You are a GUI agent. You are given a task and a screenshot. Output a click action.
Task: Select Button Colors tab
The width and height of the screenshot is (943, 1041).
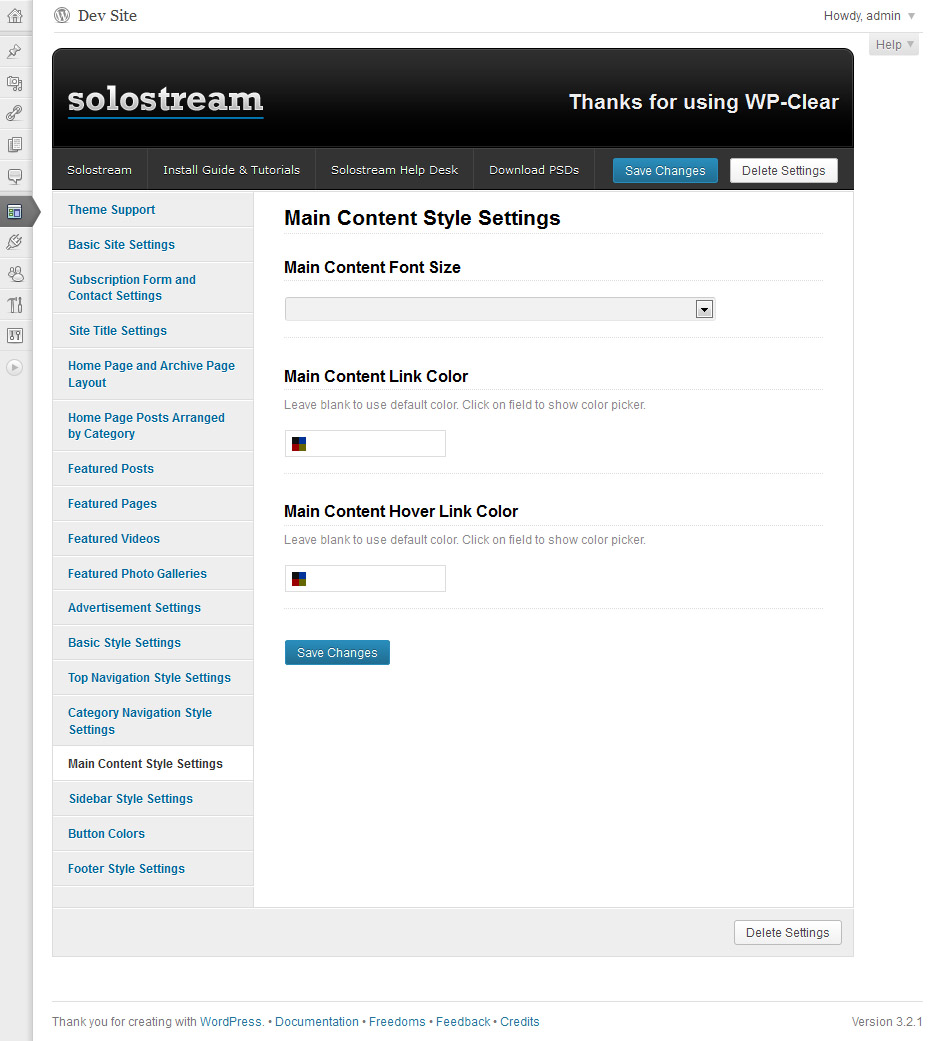(153, 834)
